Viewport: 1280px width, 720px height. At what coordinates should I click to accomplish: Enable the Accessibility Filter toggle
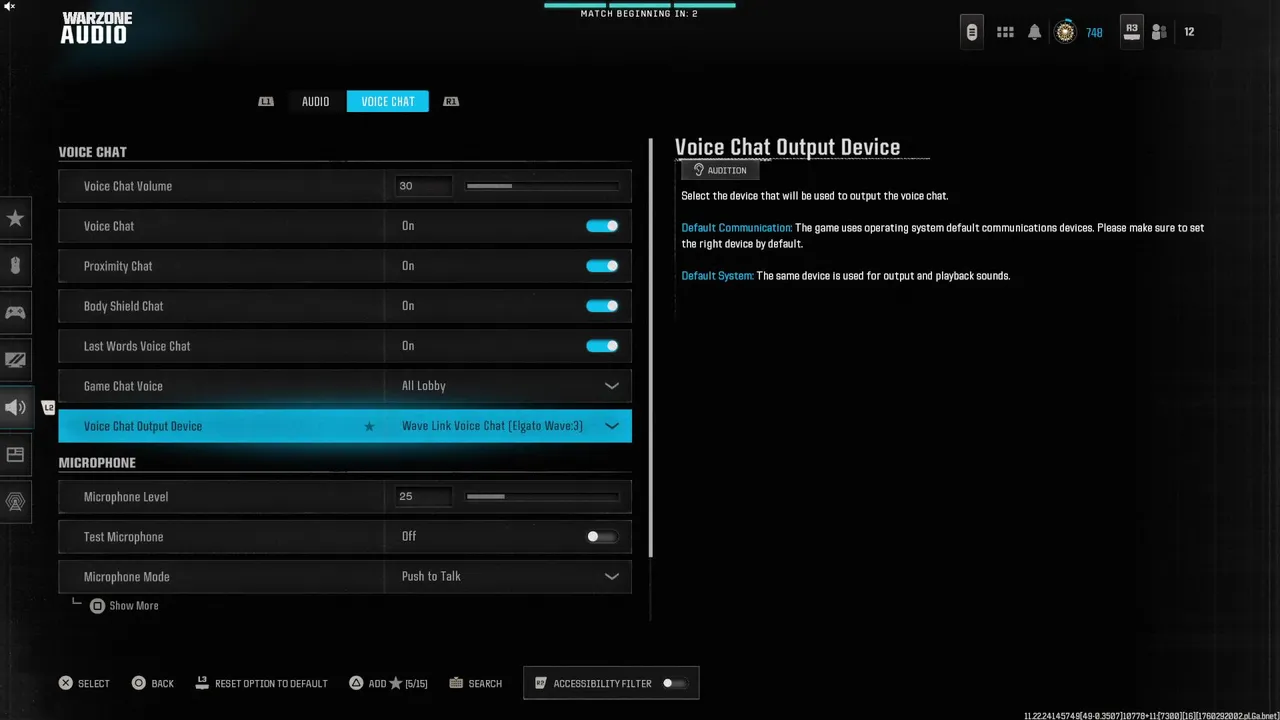pyautogui.click(x=675, y=683)
